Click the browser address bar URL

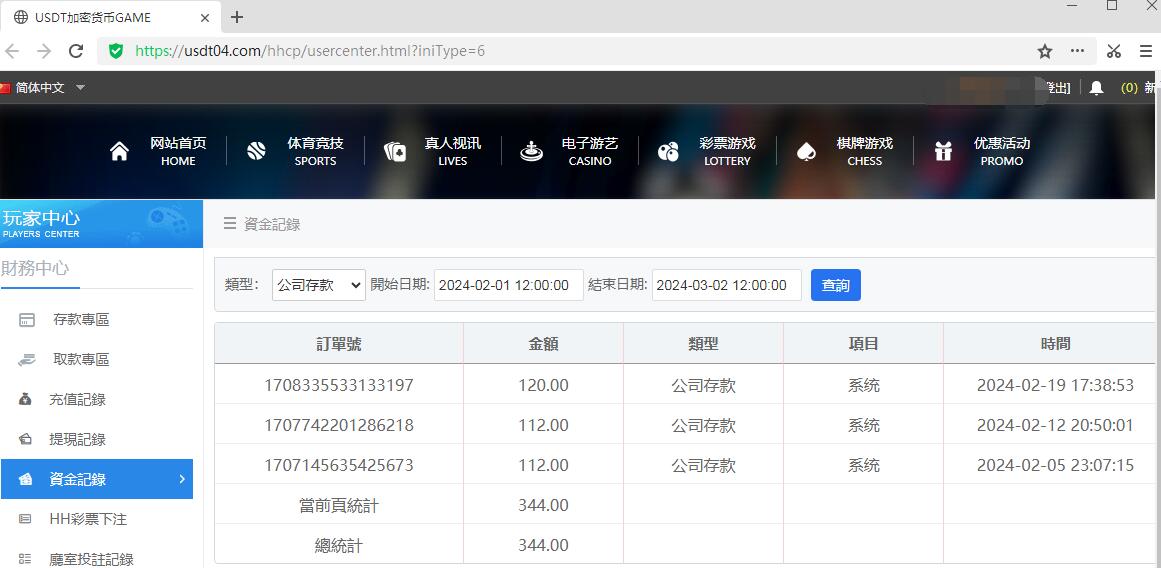(310, 51)
